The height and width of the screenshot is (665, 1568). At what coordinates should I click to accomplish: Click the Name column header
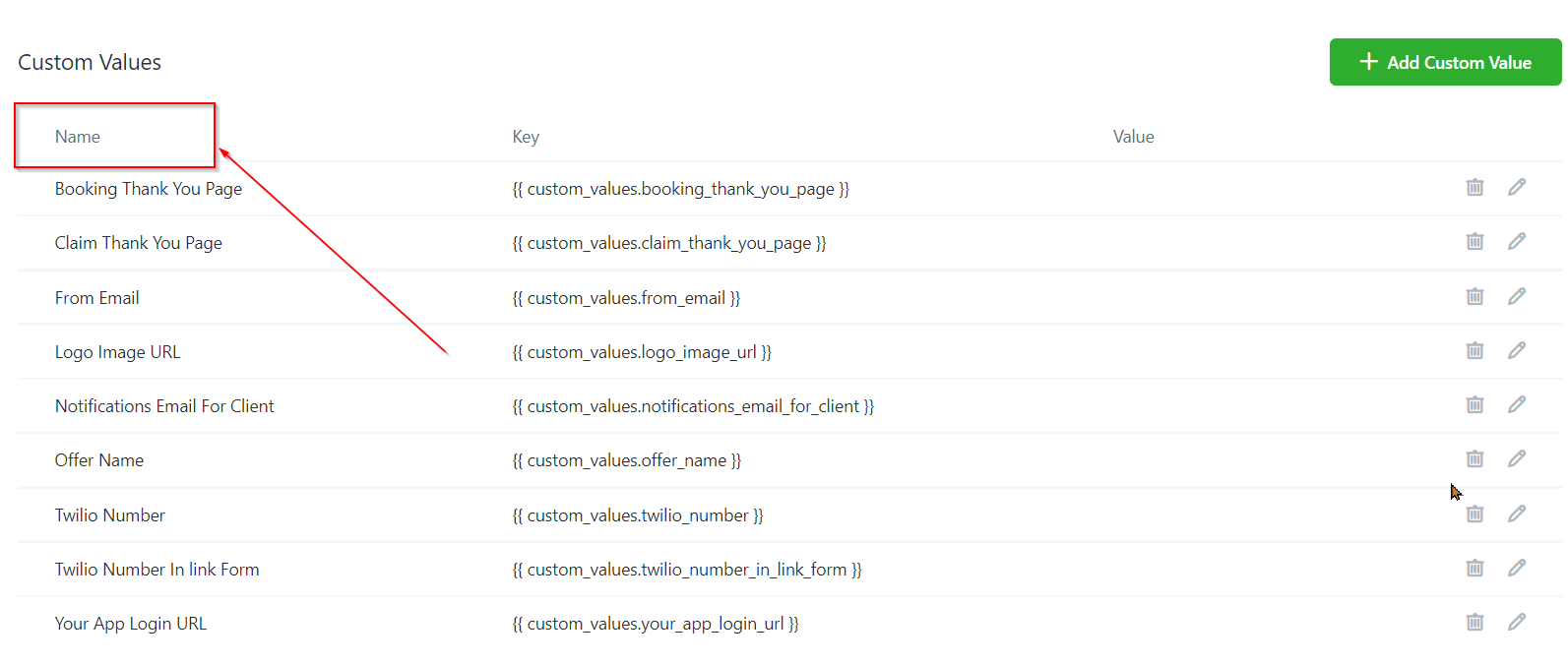(x=78, y=137)
